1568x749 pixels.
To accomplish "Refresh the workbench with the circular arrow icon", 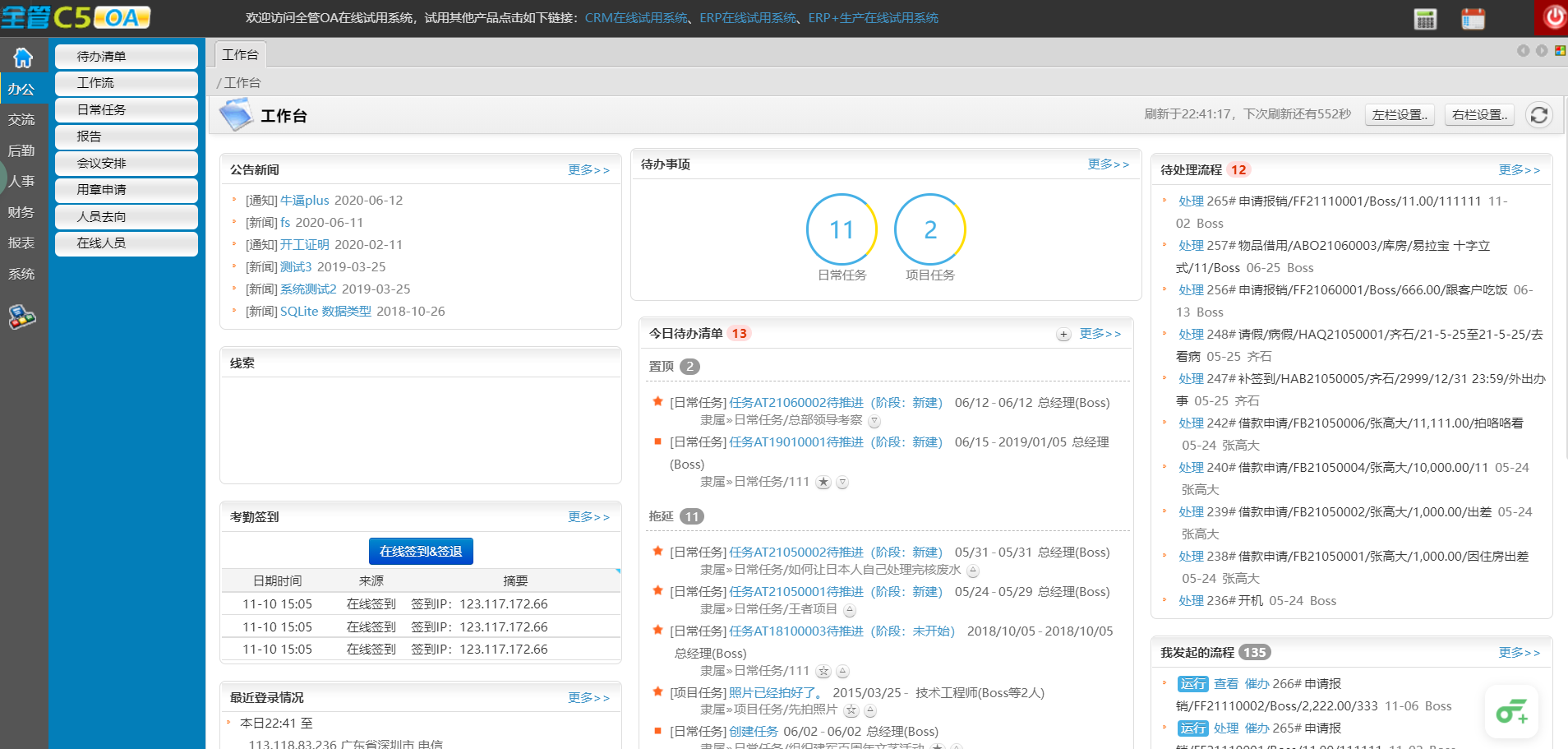I will click(1538, 115).
